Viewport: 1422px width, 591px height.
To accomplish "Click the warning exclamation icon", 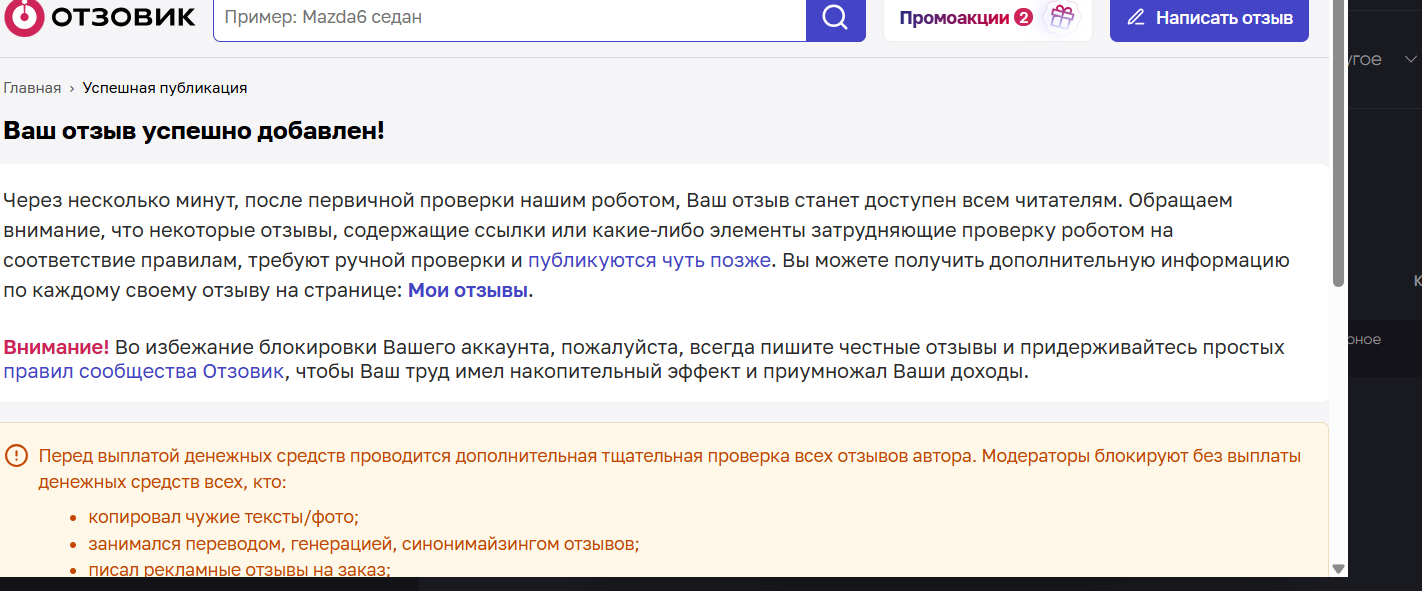I will coord(17,456).
